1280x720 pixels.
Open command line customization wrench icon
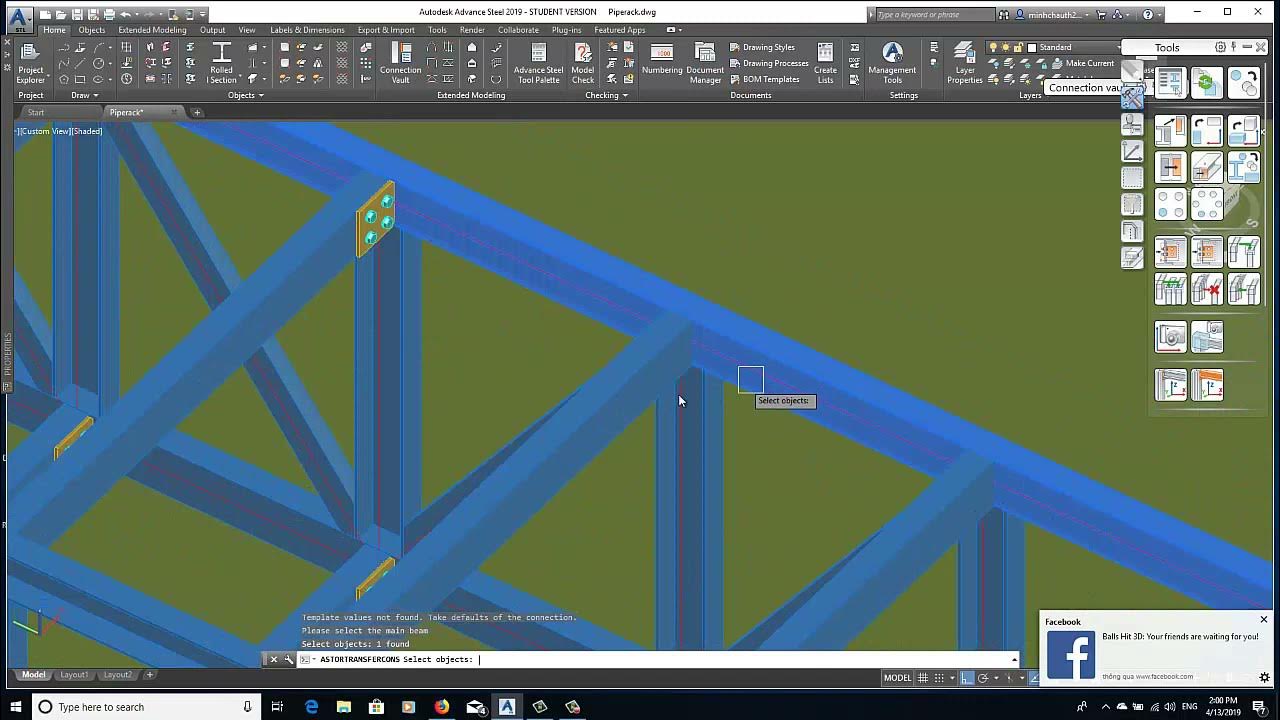pyautogui.click(x=288, y=659)
